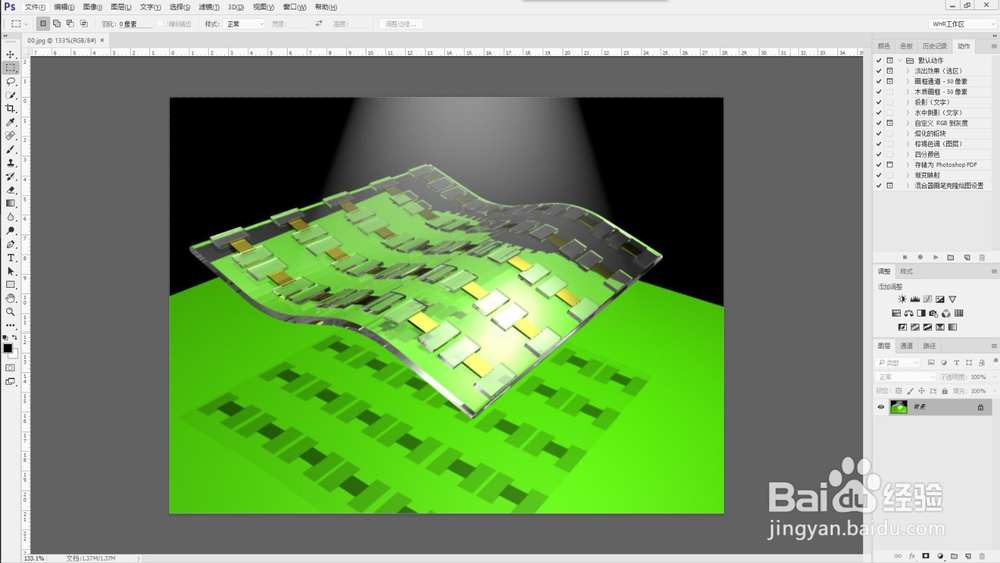
Task: Open the 文件 menu
Action: 34,7
